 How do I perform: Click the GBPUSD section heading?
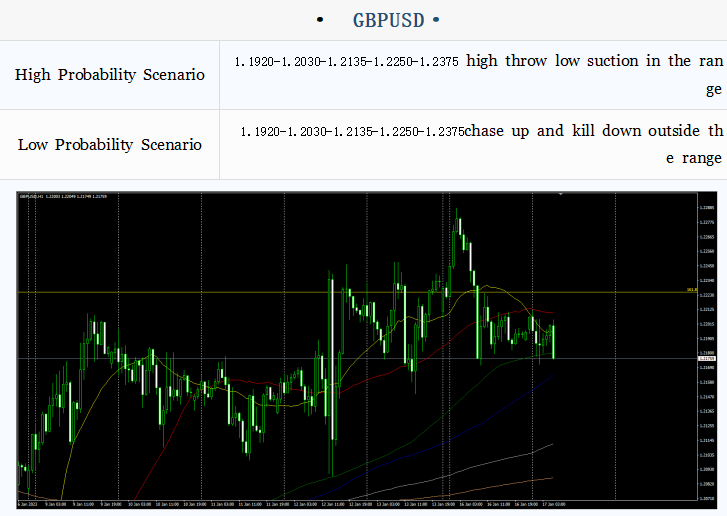click(389, 20)
